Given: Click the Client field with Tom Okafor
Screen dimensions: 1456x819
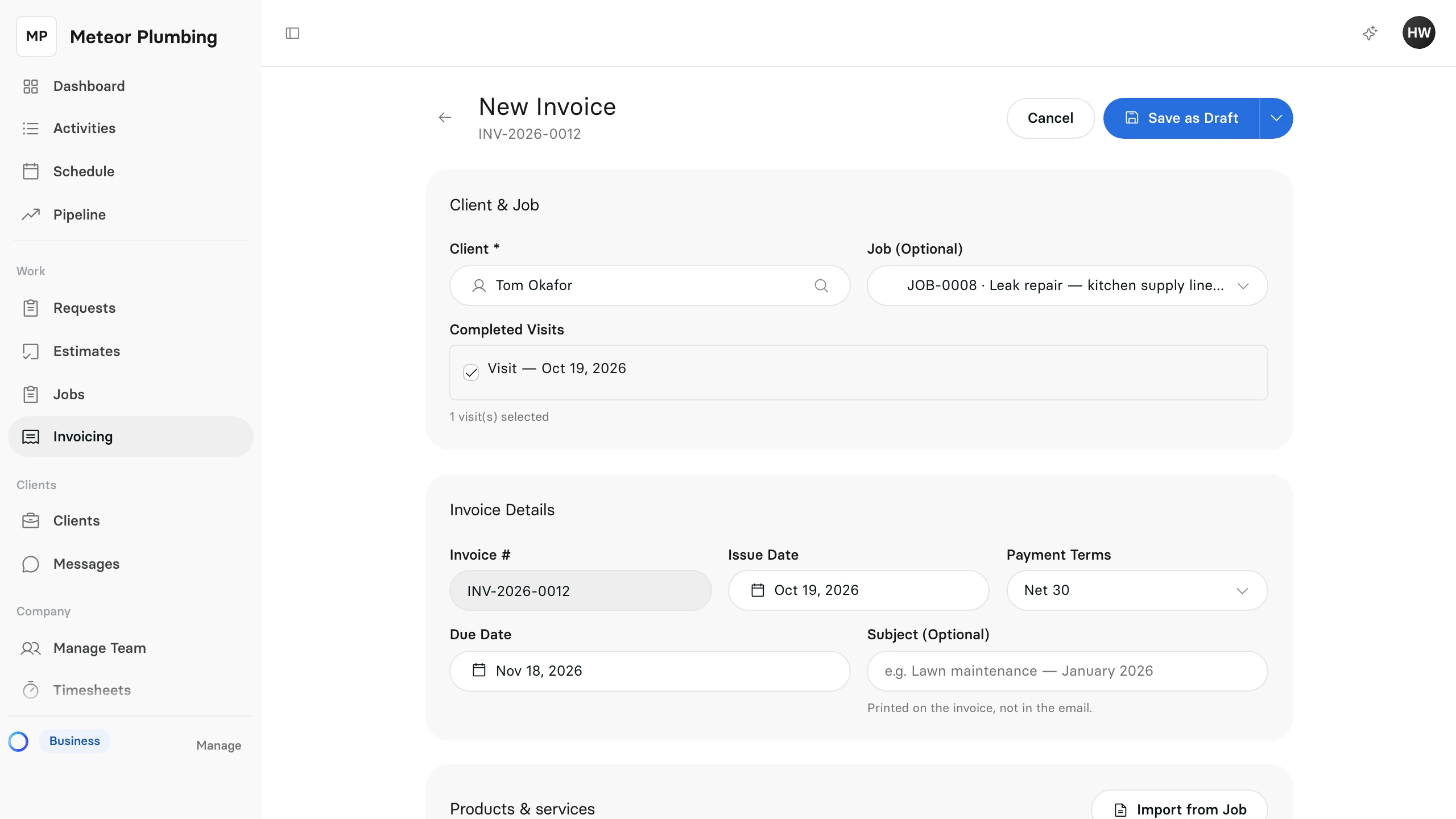Looking at the screenshot, I should [x=650, y=286].
